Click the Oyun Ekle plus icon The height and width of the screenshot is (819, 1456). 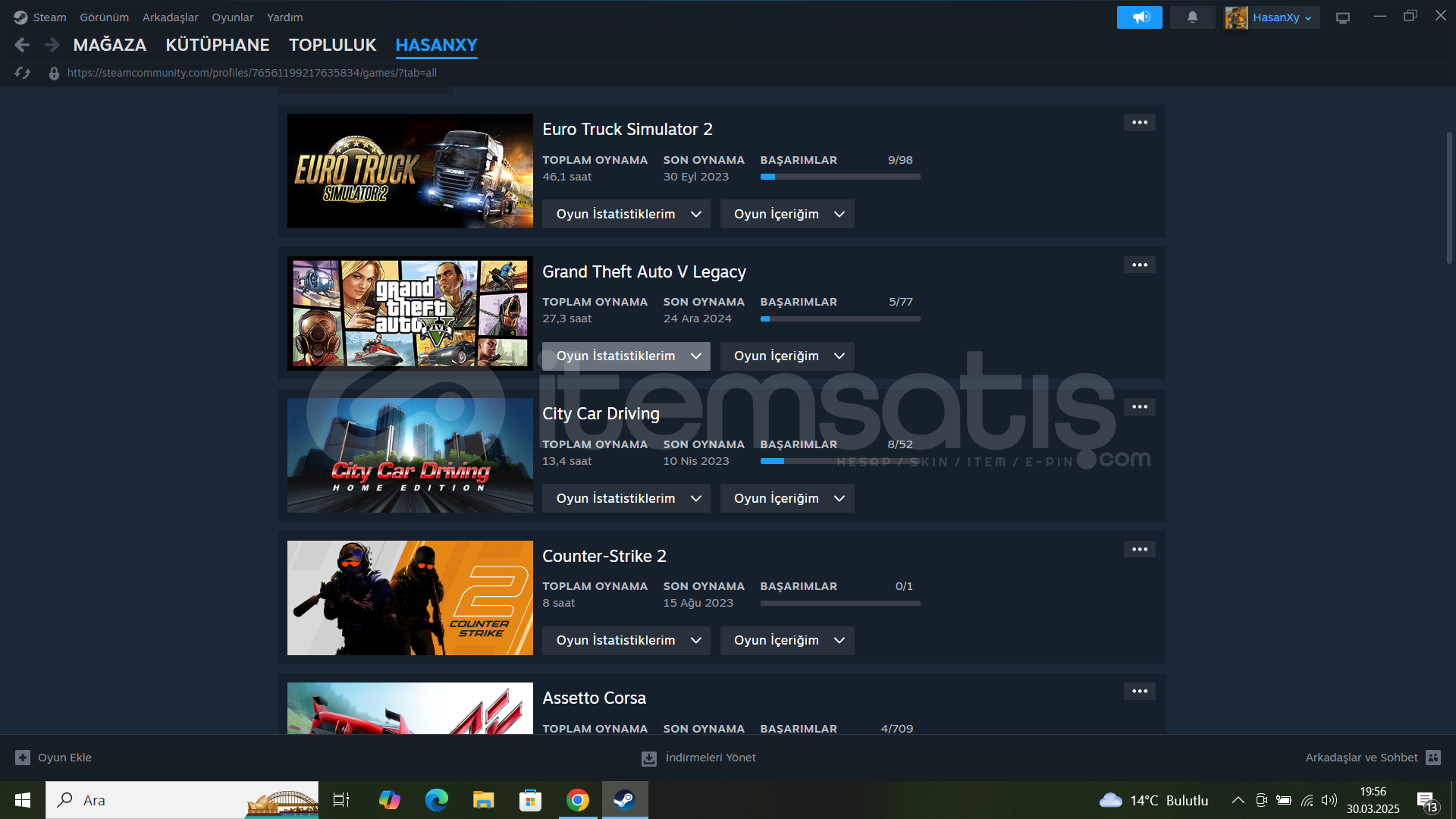[x=23, y=758]
